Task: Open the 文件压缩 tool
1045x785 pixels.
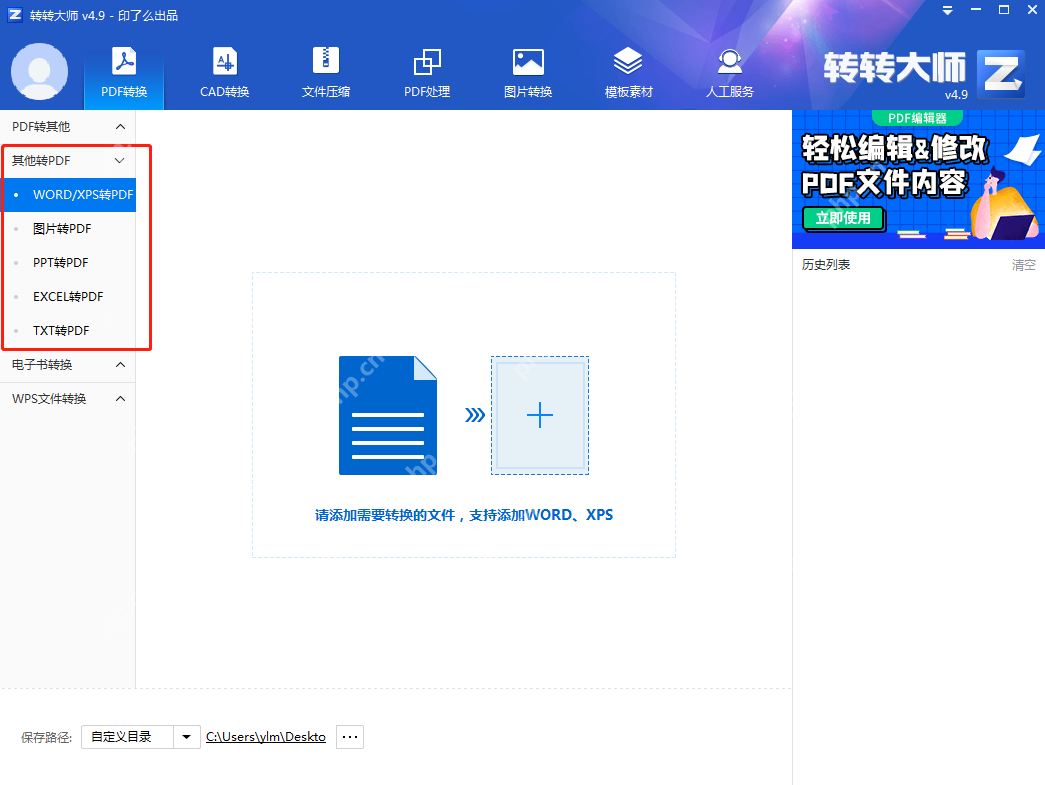Action: [x=326, y=73]
